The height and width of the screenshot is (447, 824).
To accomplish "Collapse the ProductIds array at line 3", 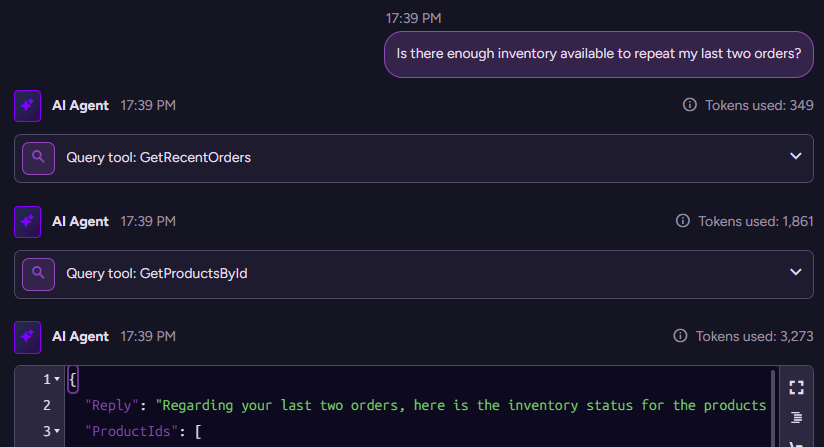I will click(x=57, y=432).
